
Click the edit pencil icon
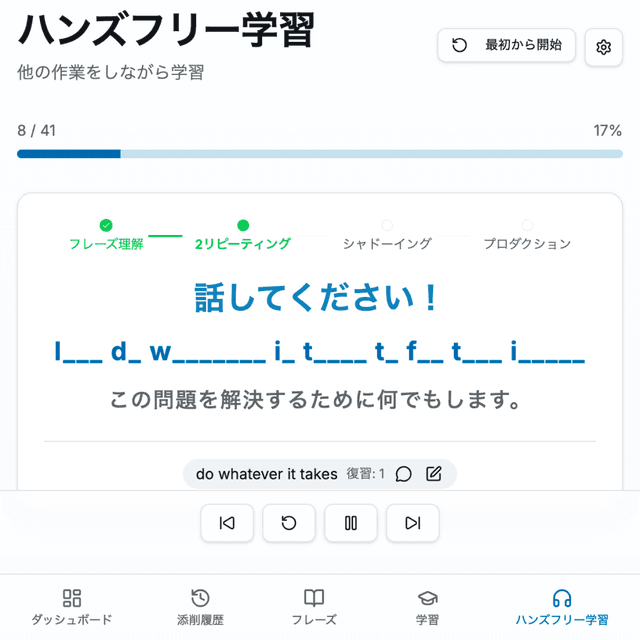(x=433, y=474)
